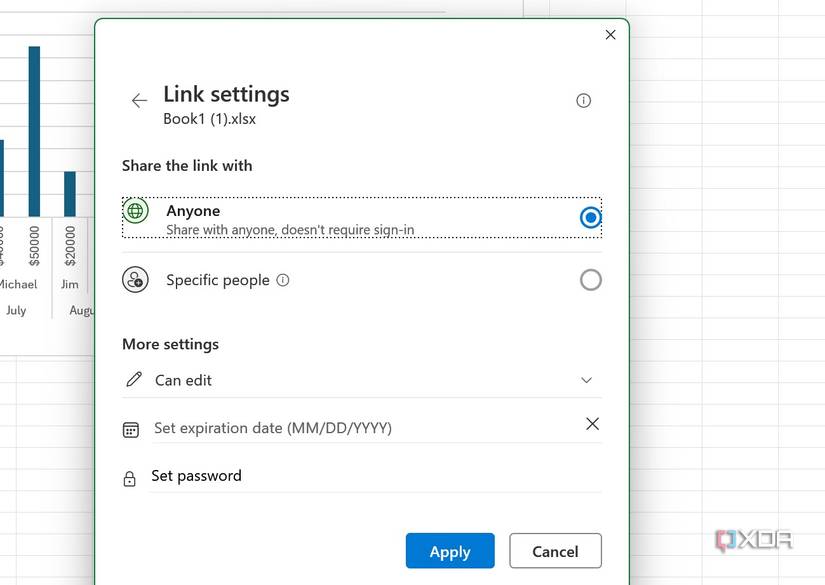This screenshot has width=825, height=585.
Task: Click the calendar icon for expiration date
Action: coord(131,428)
